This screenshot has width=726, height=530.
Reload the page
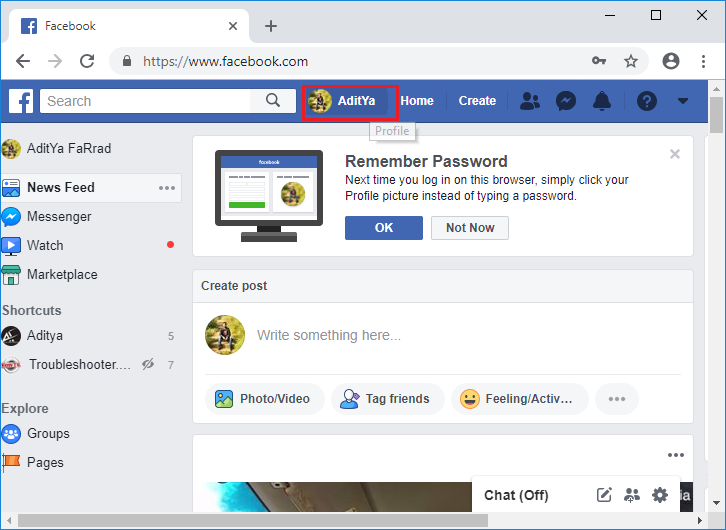(x=87, y=61)
